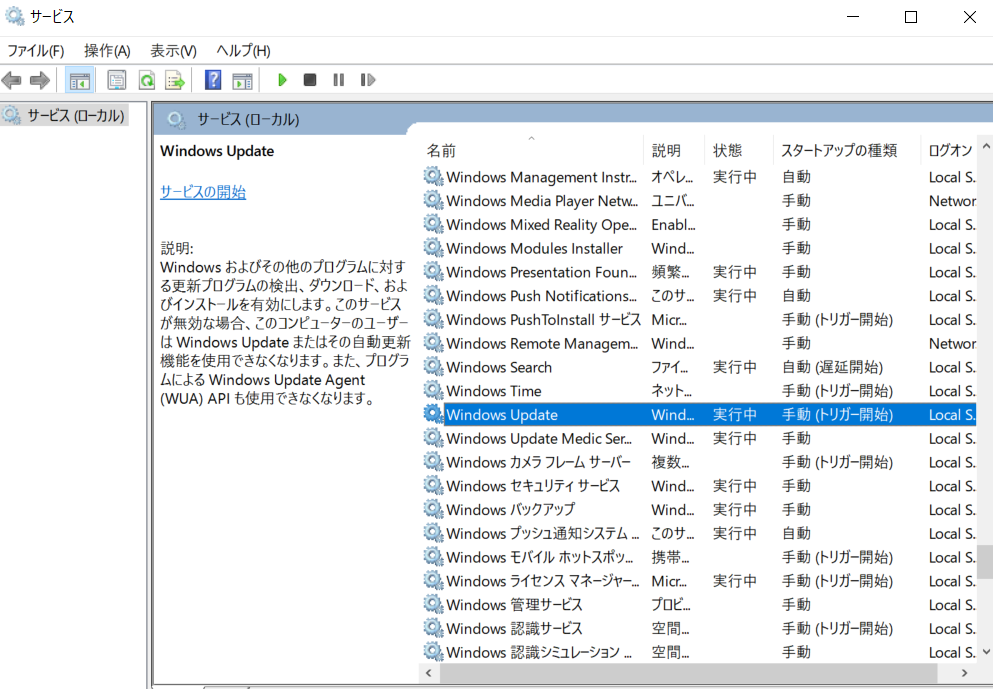Viewport: 993px width, 689px height.
Task: Click the horizontal scrollbar thumb
Action: pos(688,673)
